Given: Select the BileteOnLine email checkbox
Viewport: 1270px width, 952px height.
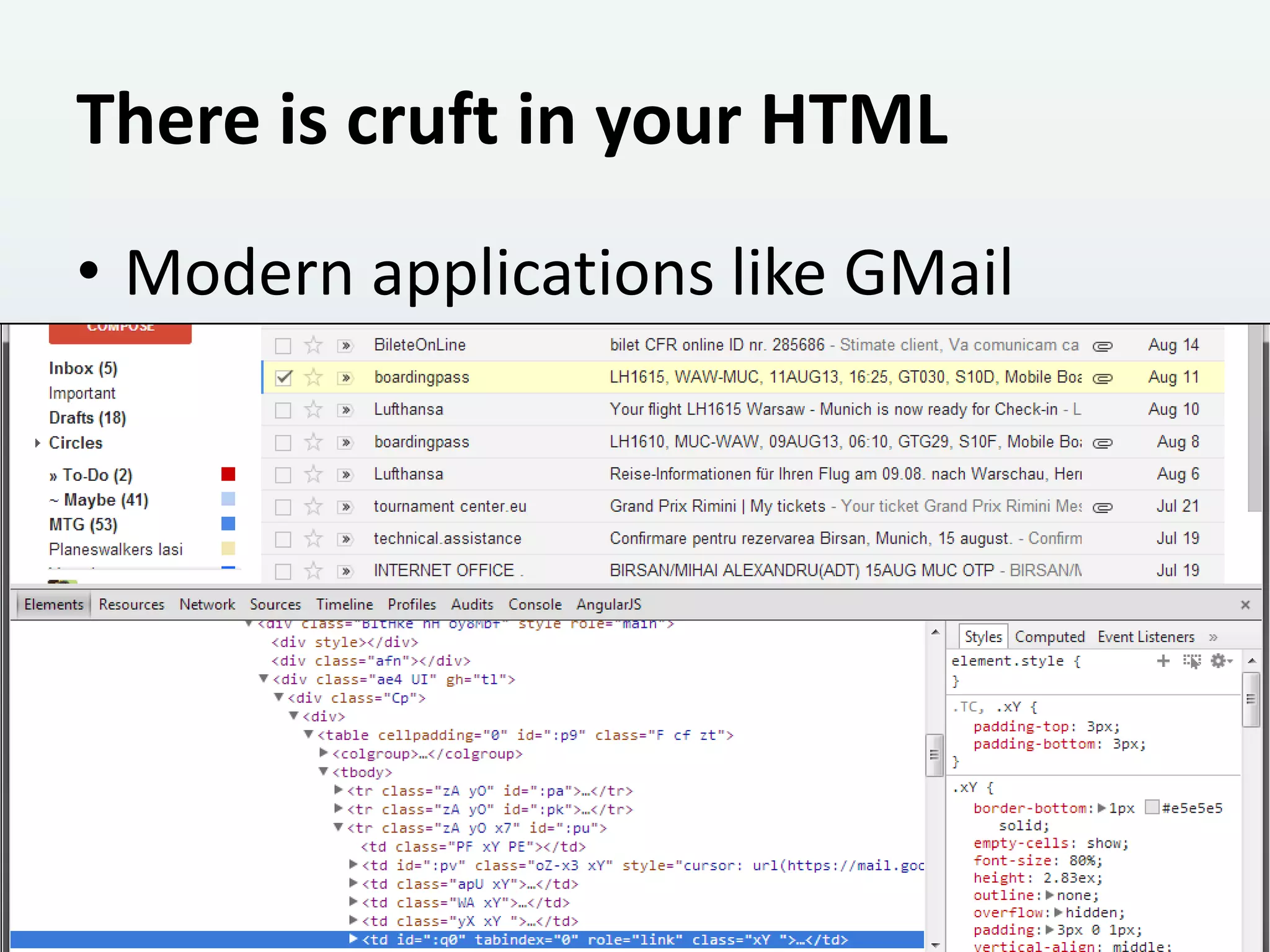Looking at the screenshot, I should (x=283, y=346).
